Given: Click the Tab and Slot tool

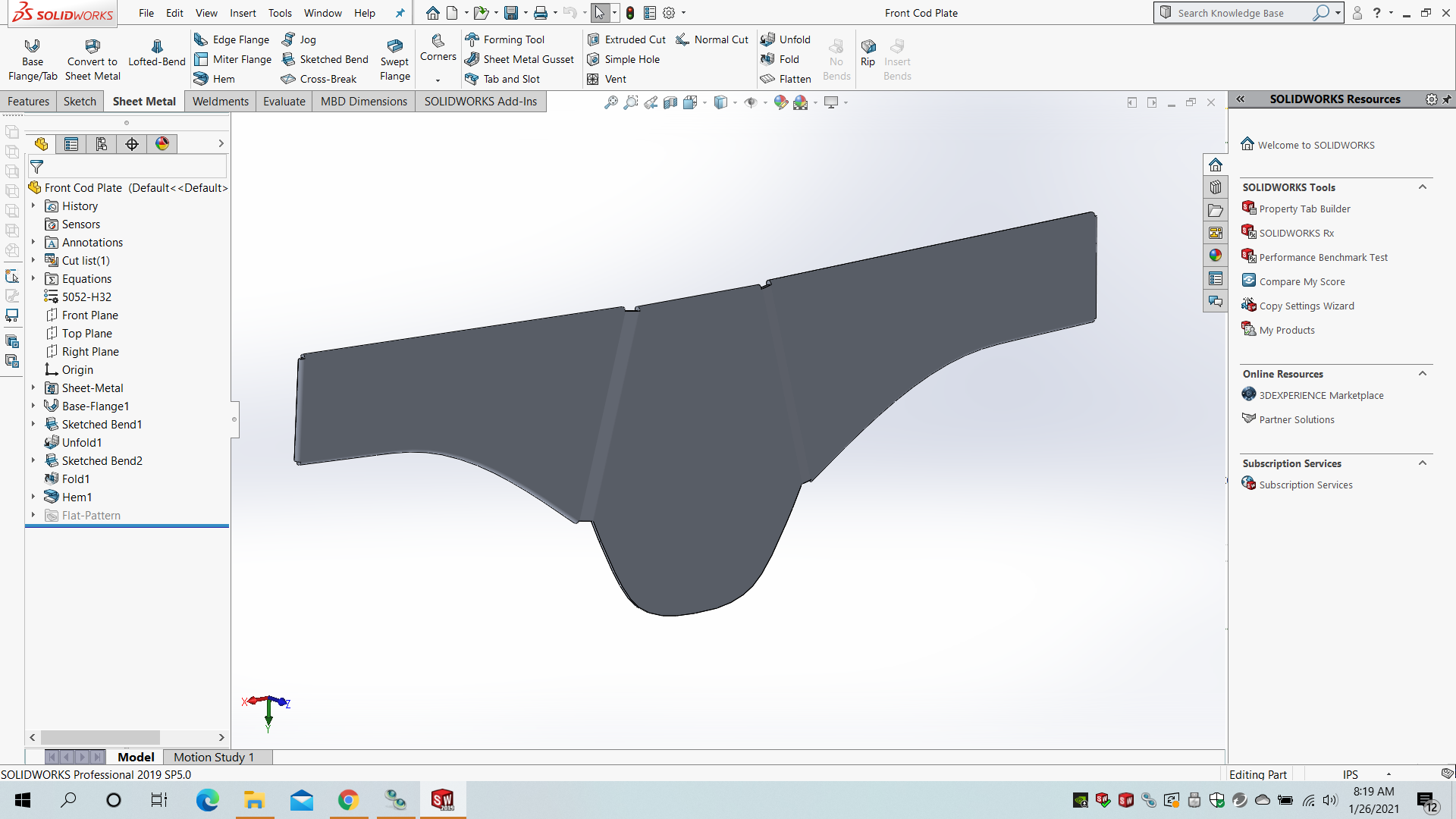Looking at the screenshot, I should pyautogui.click(x=502, y=79).
